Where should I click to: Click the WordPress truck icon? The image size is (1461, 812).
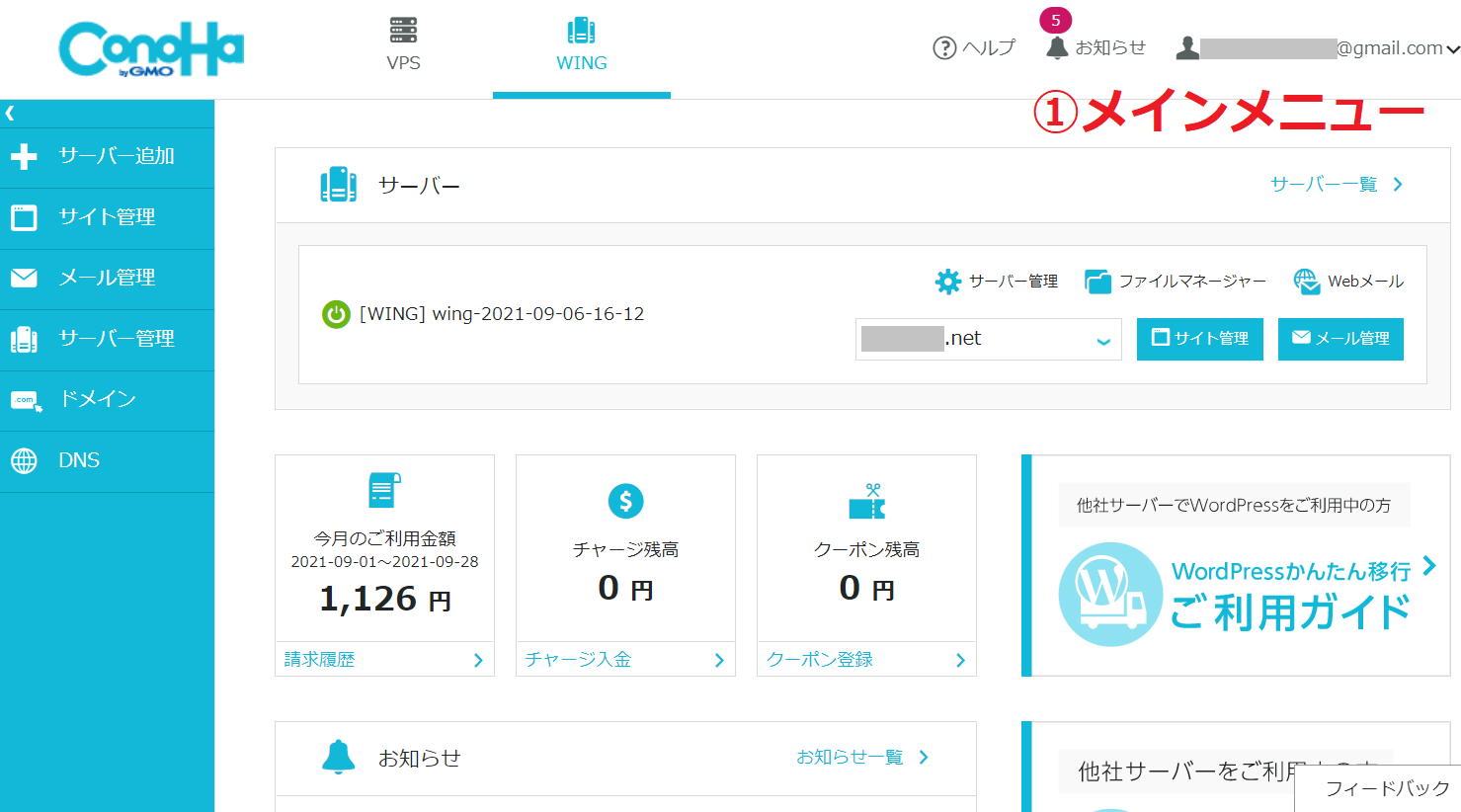pos(1110,595)
